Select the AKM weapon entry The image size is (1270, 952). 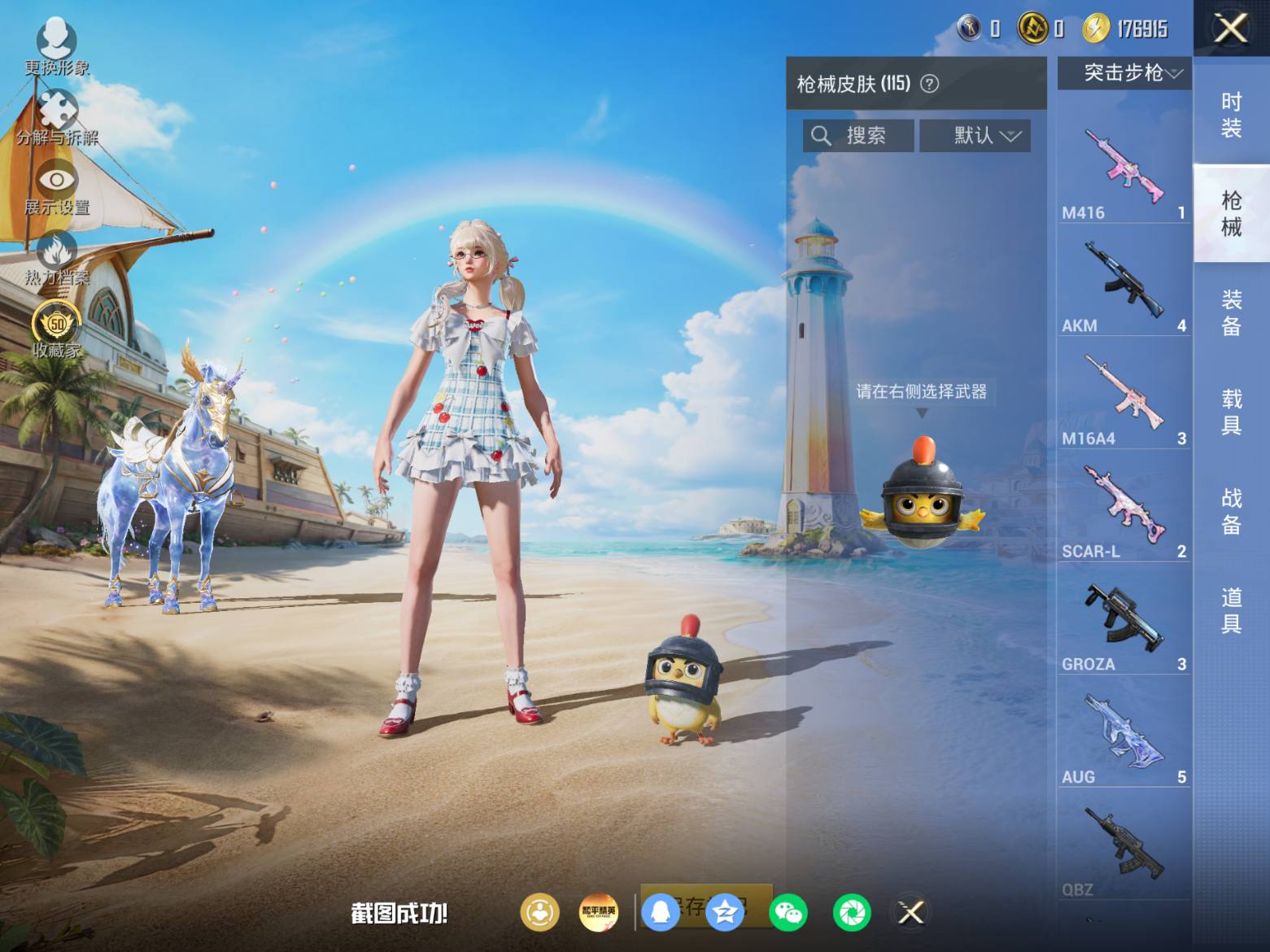(1124, 282)
